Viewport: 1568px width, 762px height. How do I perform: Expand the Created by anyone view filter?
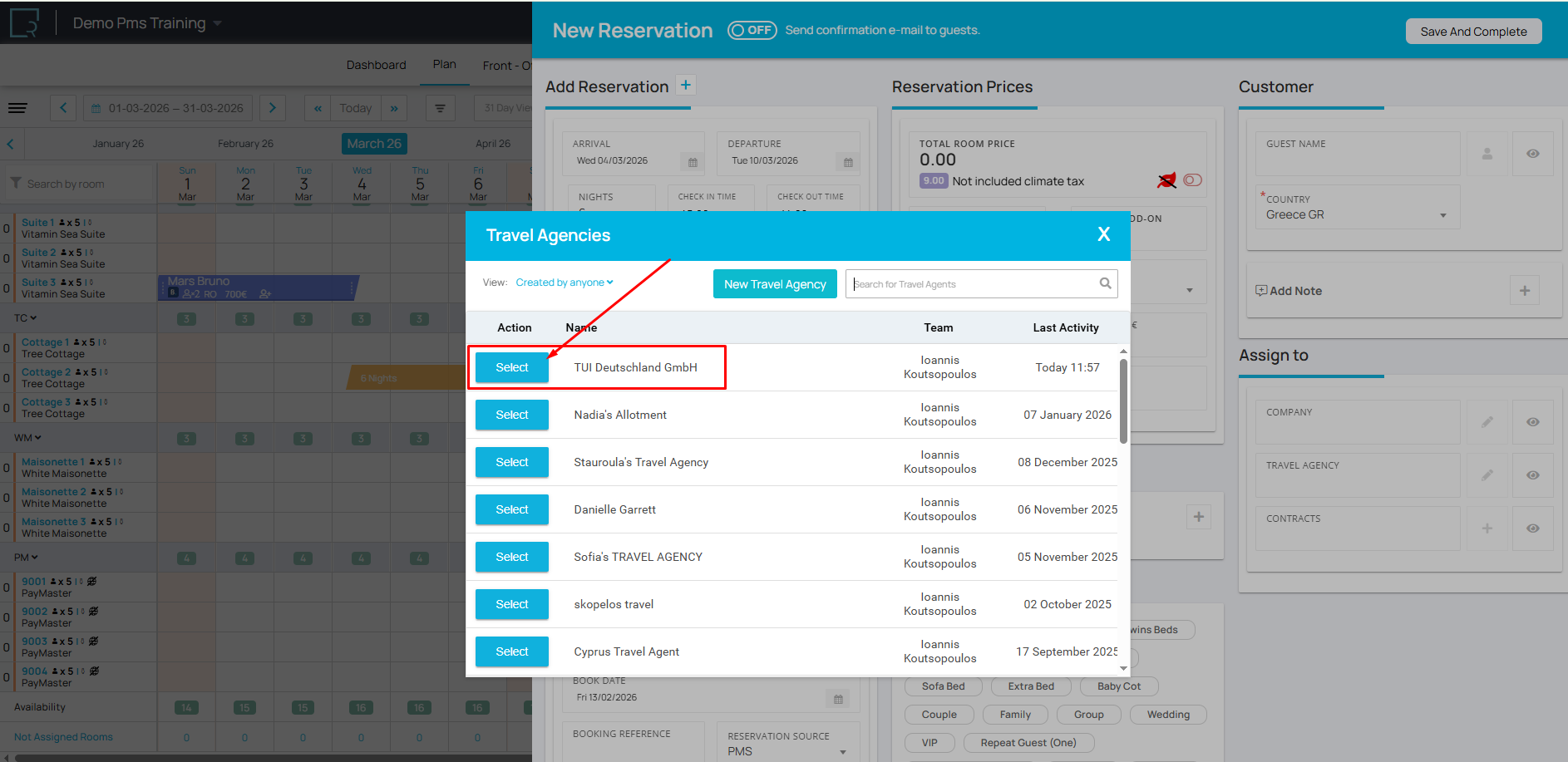coord(565,283)
